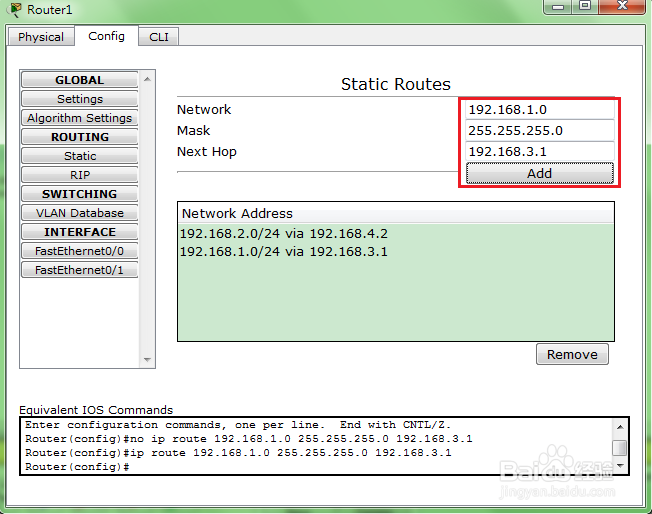
Task: Configure FastEthernet0/1 interface
Action: 79,270
